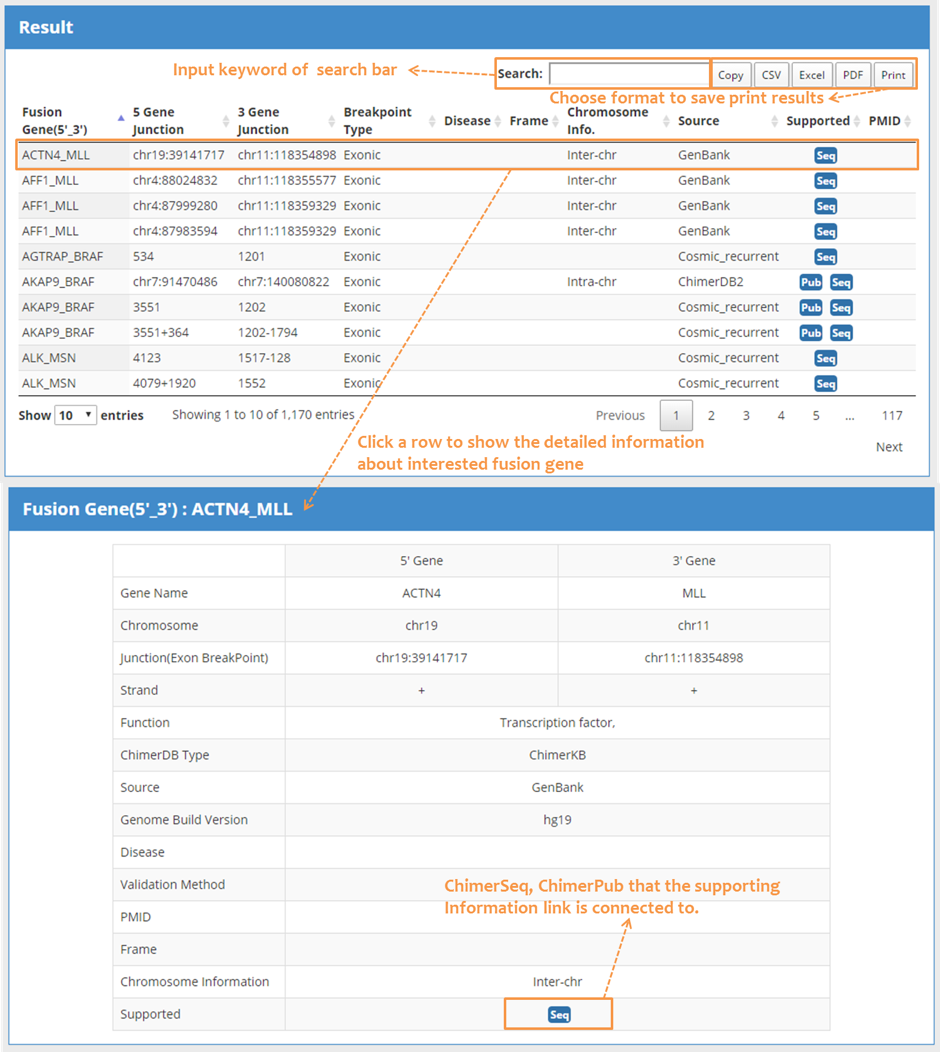
Task: Click chr19:39141717 in detail table
Action: coord(421,658)
